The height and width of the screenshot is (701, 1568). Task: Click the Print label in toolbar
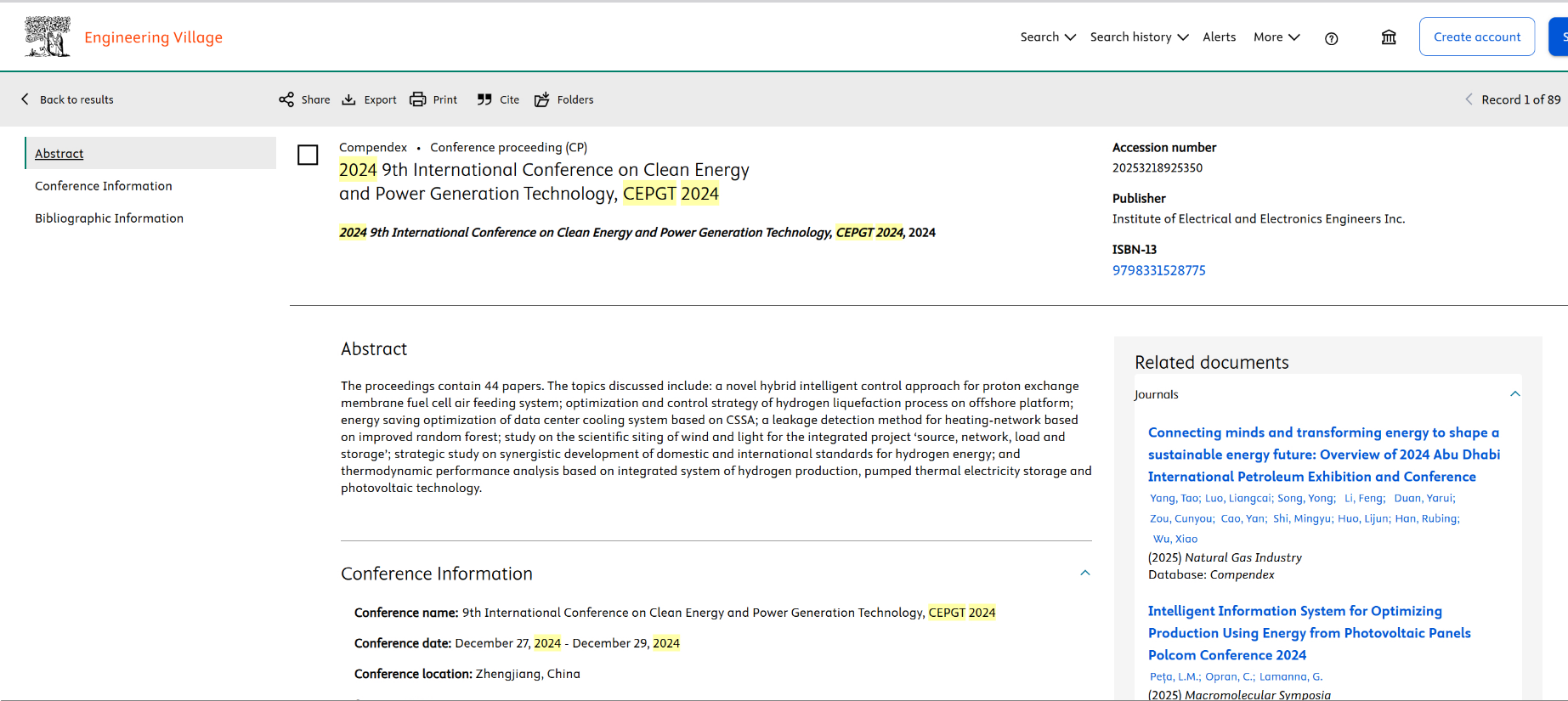click(444, 99)
